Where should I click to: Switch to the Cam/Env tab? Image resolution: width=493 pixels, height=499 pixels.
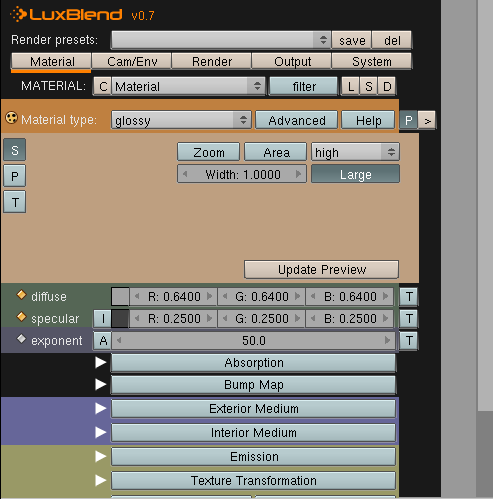(x=132, y=62)
